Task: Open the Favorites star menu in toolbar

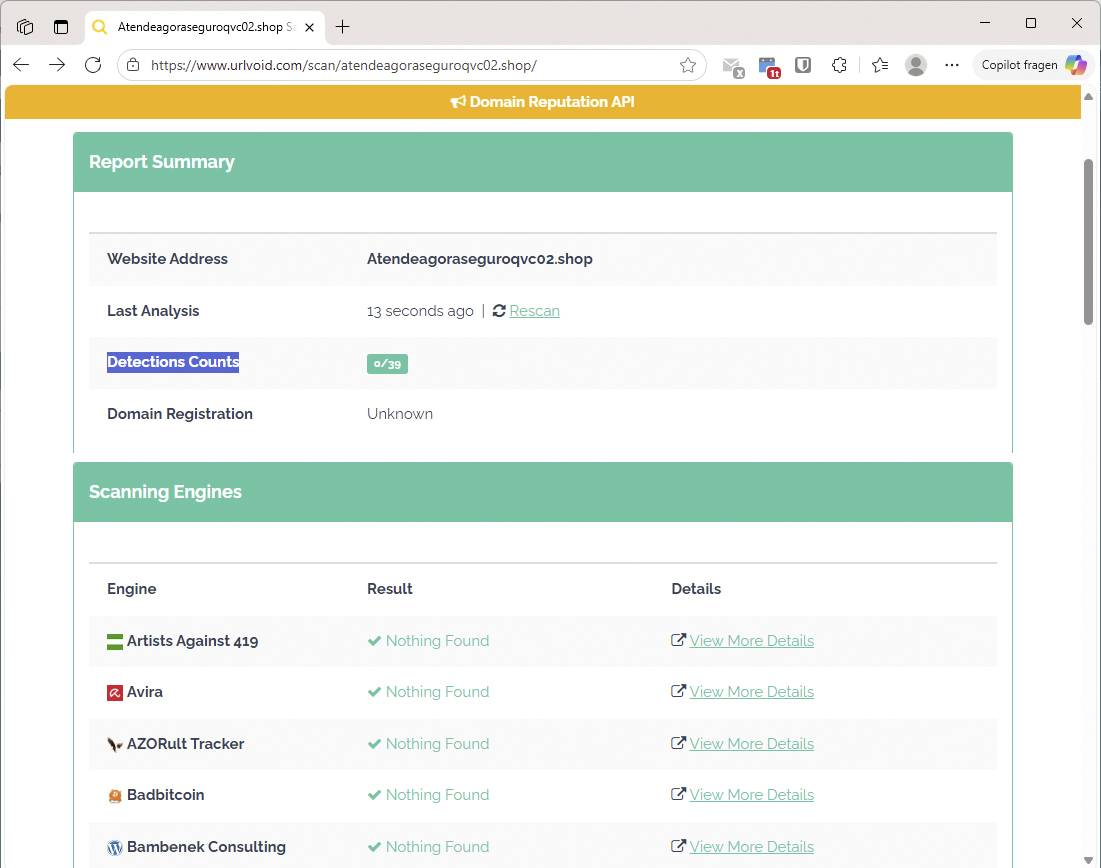Action: 879,64
